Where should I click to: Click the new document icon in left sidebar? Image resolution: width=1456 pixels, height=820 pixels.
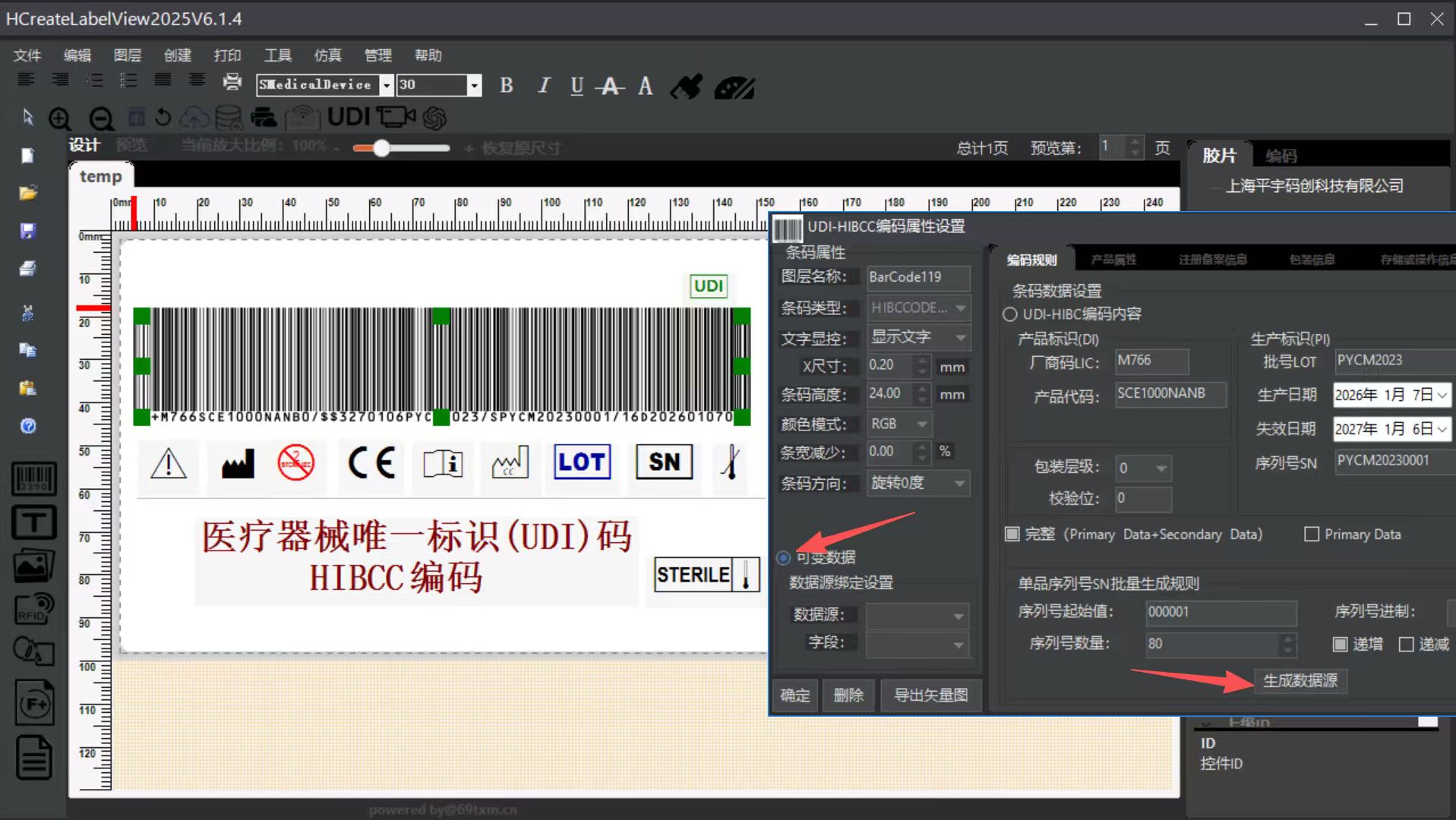28,155
